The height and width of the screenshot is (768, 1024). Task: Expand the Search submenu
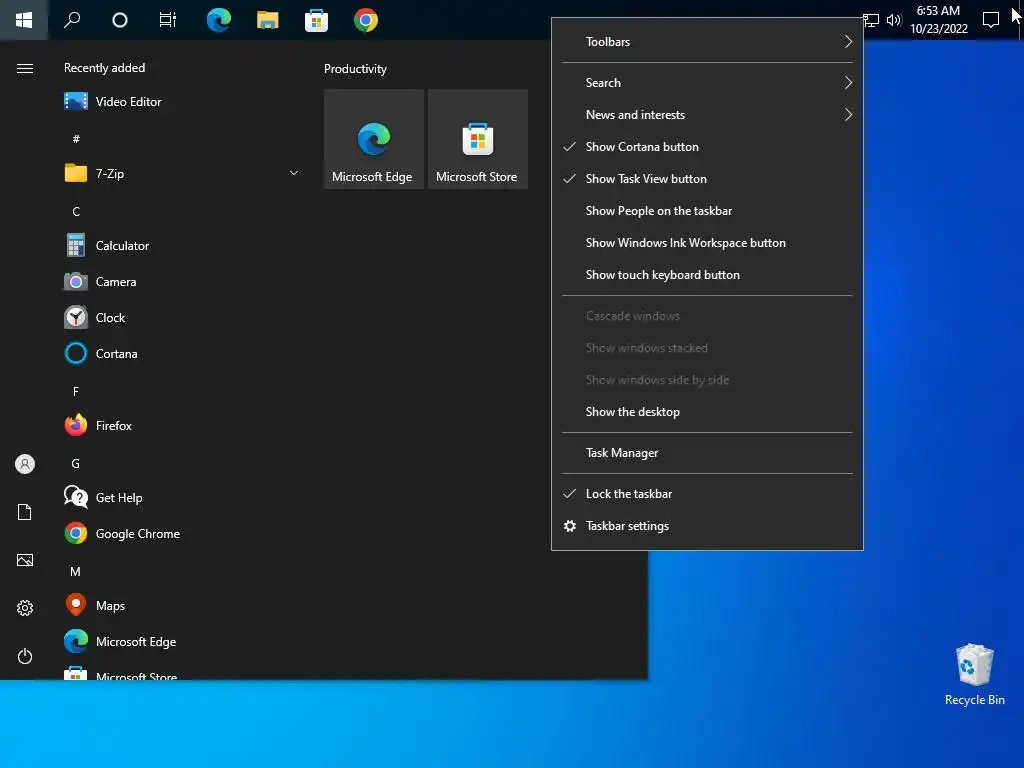pyautogui.click(x=707, y=83)
